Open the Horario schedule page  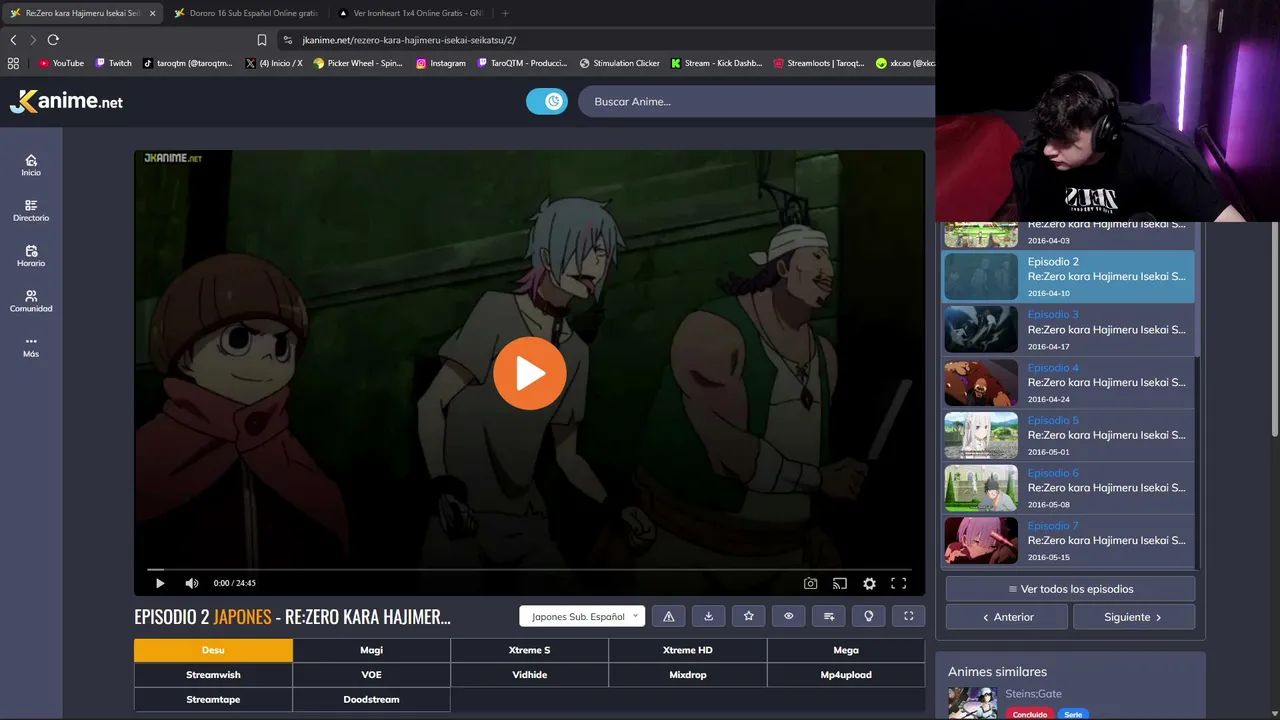[31, 256]
